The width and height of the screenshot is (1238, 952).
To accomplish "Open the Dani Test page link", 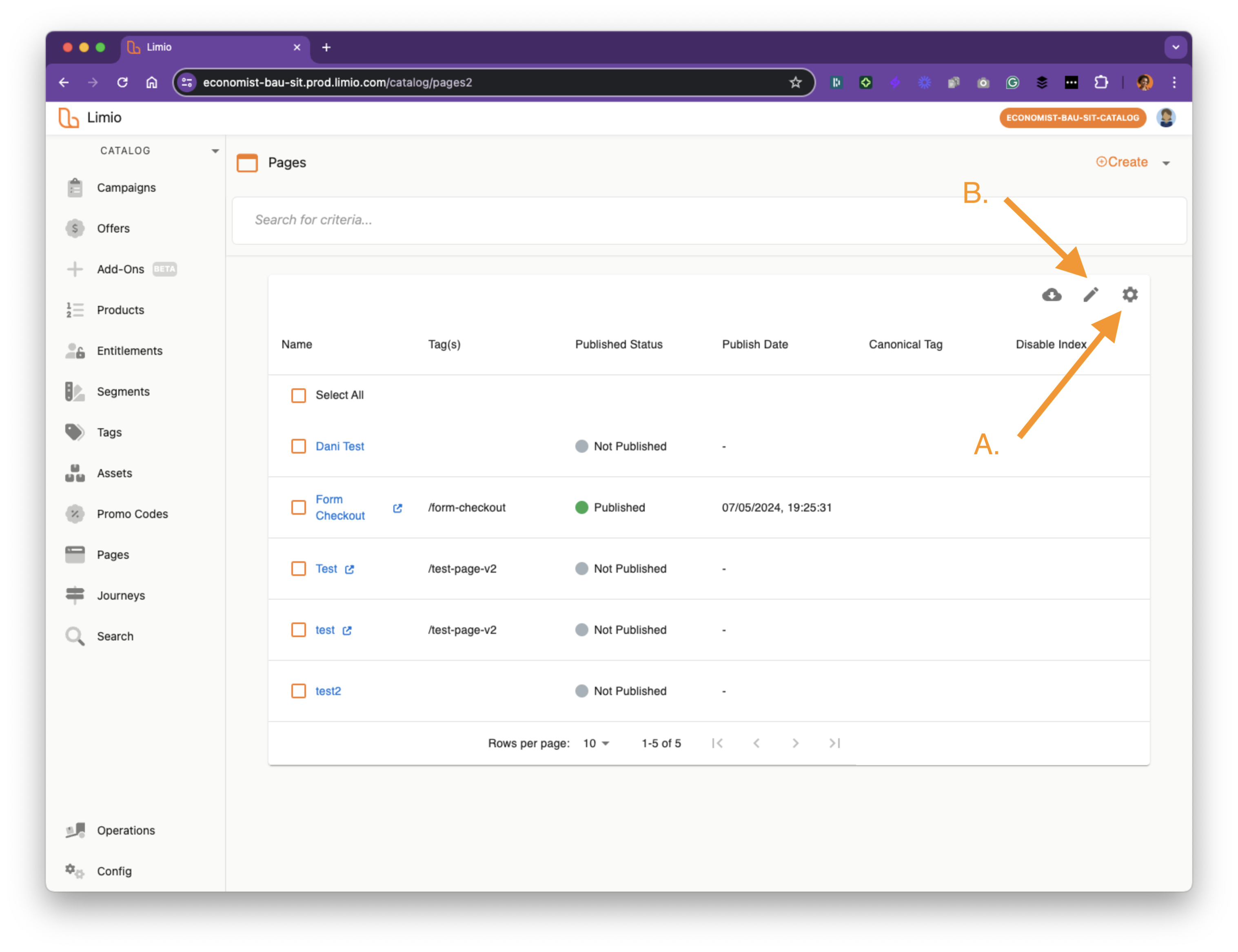I will (x=339, y=447).
